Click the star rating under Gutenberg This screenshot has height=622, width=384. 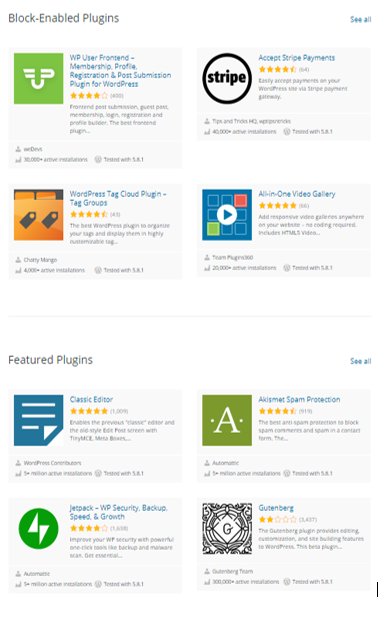coord(278,519)
